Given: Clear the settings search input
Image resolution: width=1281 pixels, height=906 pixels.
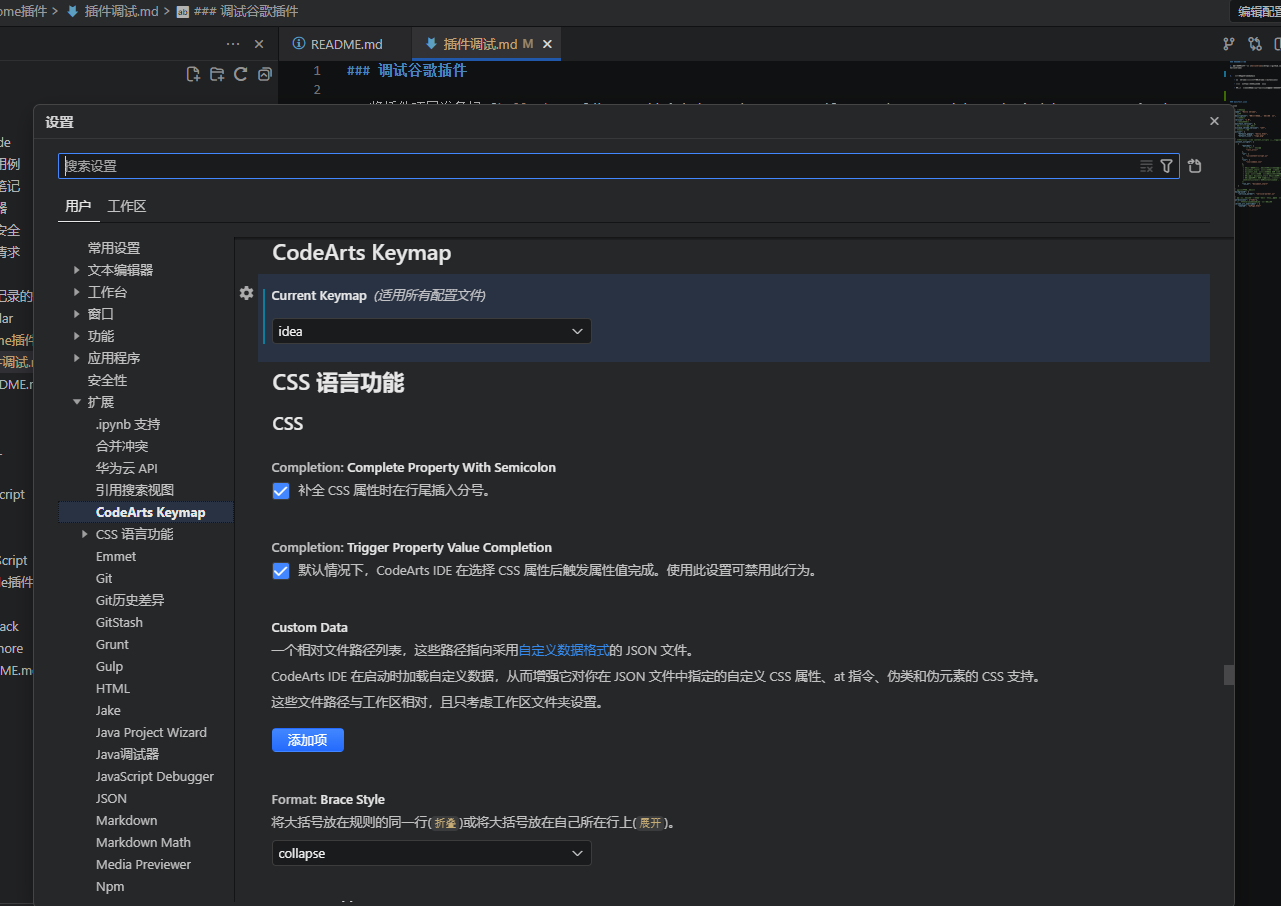Looking at the screenshot, I should pyautogui.click(x=1147, y=166).
